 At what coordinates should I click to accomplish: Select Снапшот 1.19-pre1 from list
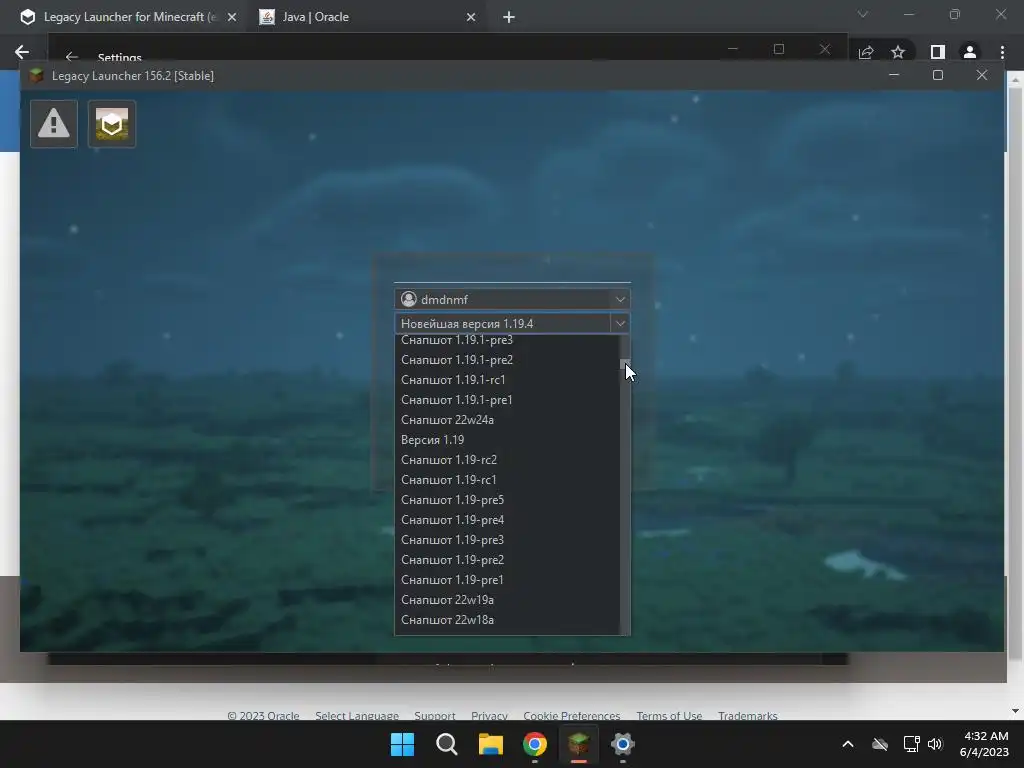point(507,580)
